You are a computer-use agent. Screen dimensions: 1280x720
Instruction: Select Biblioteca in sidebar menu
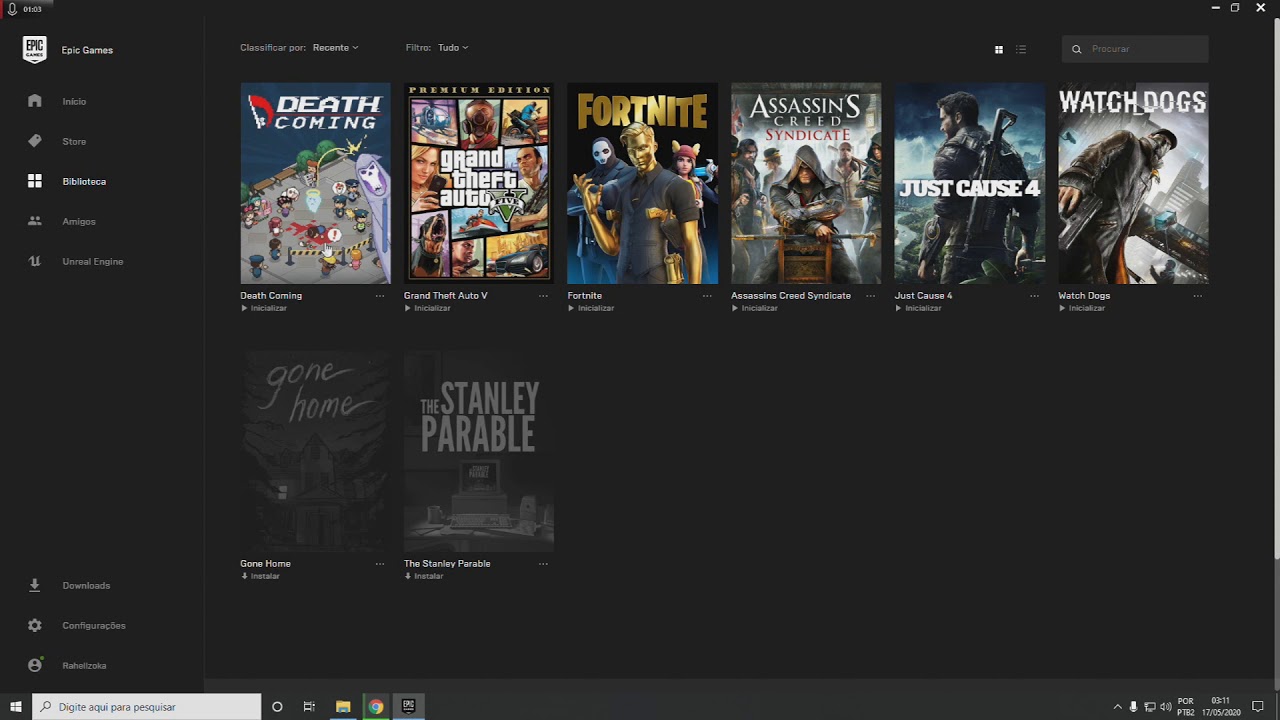[x=84, y=181]
